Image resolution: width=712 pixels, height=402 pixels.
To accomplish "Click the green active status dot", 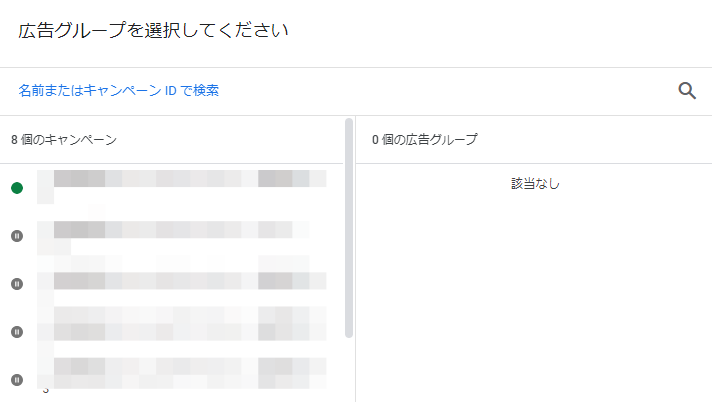I will click(17, 188).
